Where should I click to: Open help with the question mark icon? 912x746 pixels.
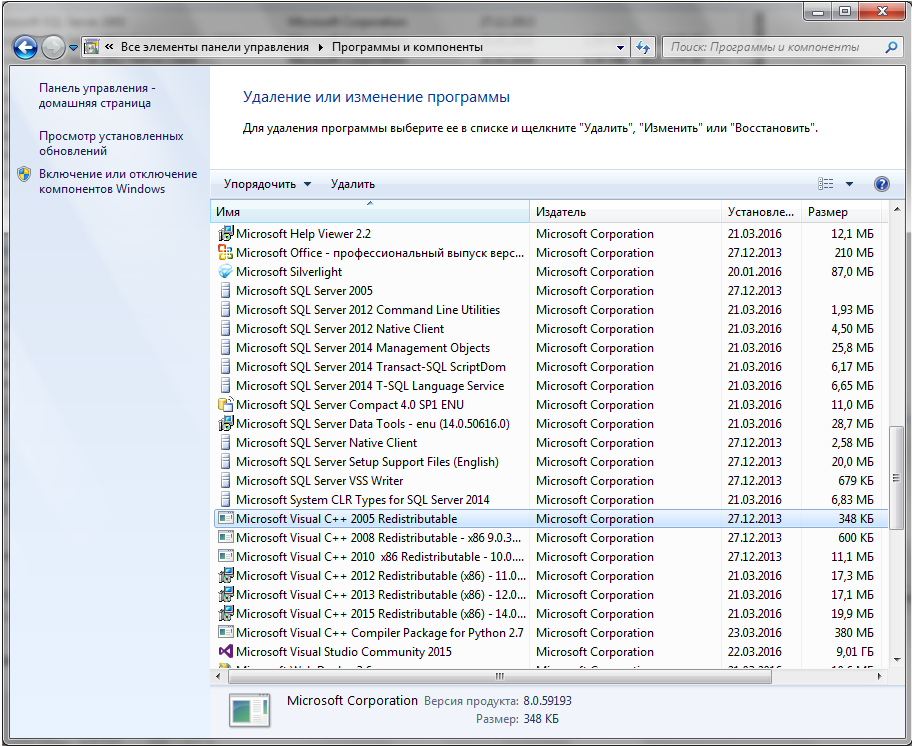click(881, 184)
